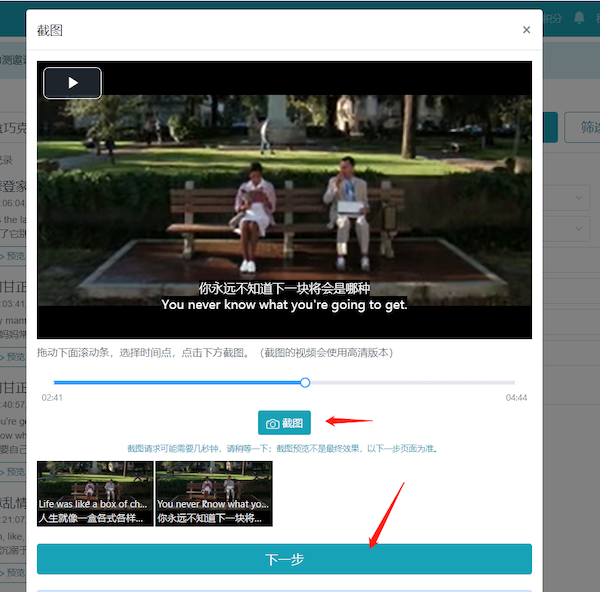
Task: Click the 04:44 end time label
Action: (516, 398)
